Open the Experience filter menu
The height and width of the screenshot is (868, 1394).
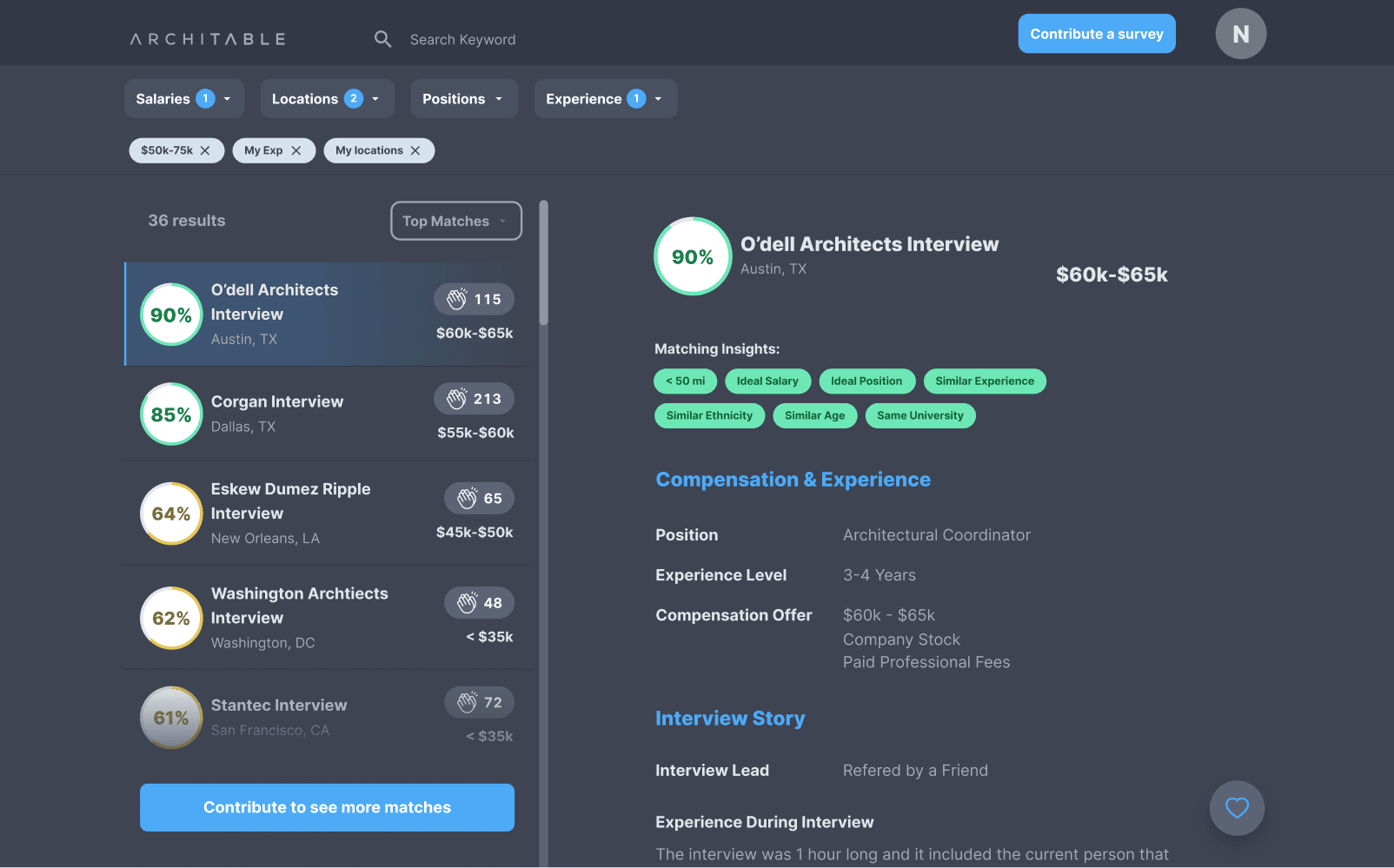click(x=605, y=99)
